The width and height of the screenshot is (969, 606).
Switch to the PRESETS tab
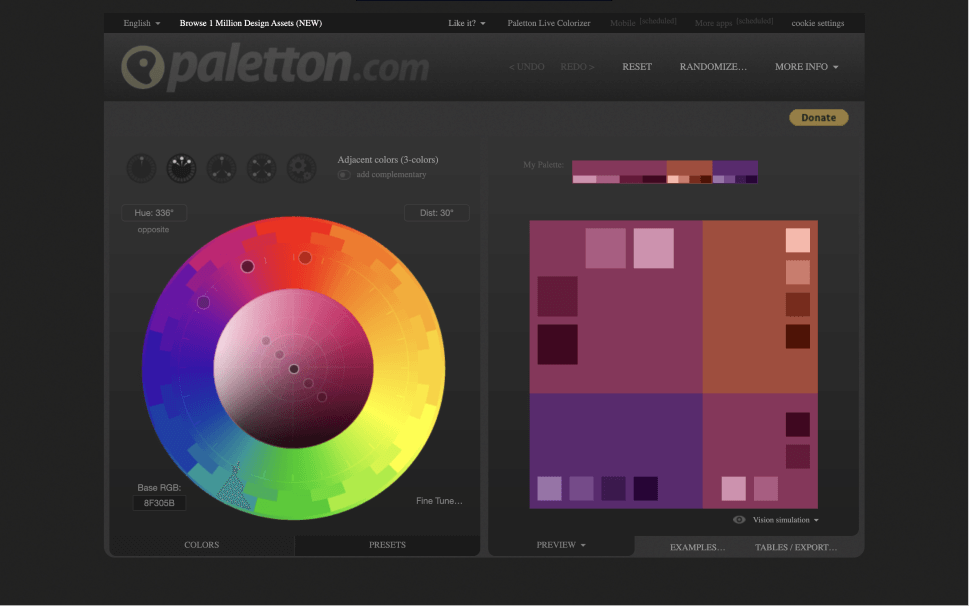coord(387,545)
